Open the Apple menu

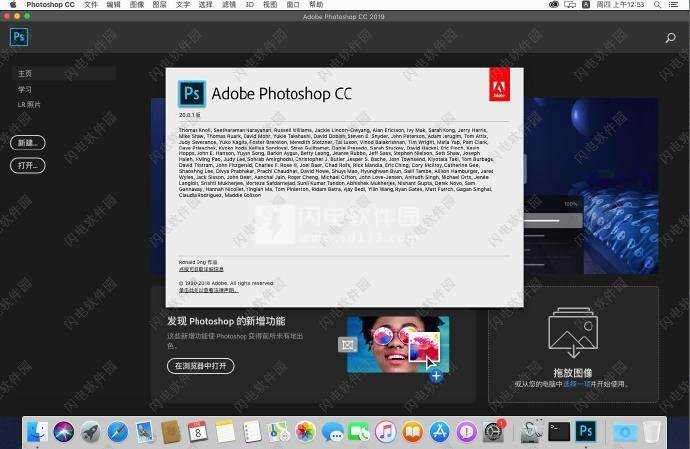(x=13, y=4)
